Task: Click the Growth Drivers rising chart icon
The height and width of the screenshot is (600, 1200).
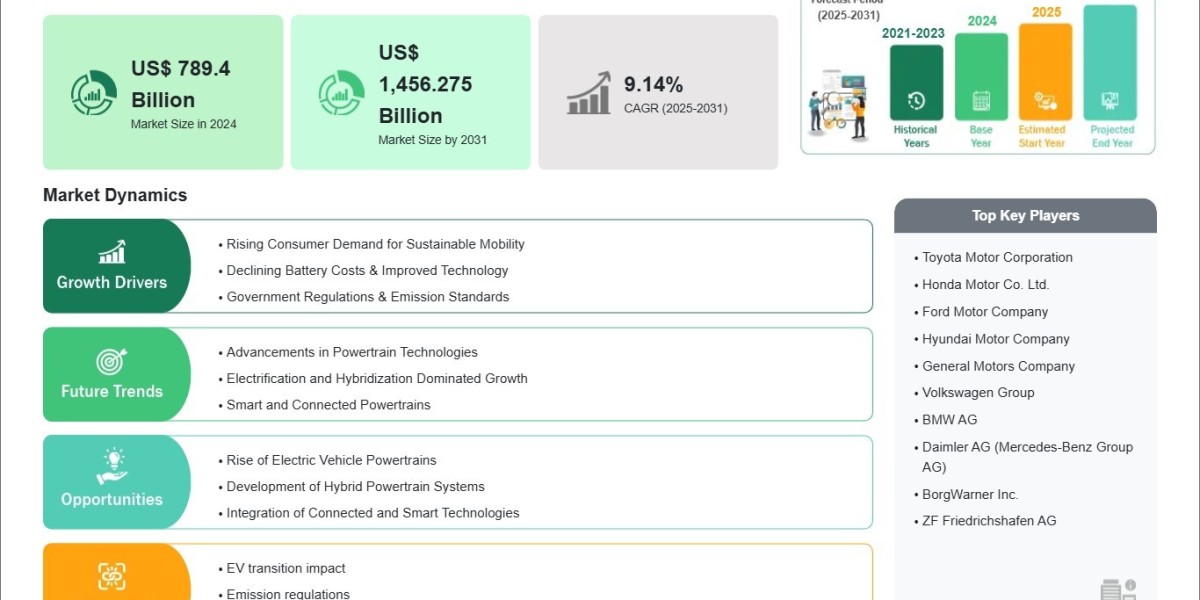Action: click(x=112, y=252)
